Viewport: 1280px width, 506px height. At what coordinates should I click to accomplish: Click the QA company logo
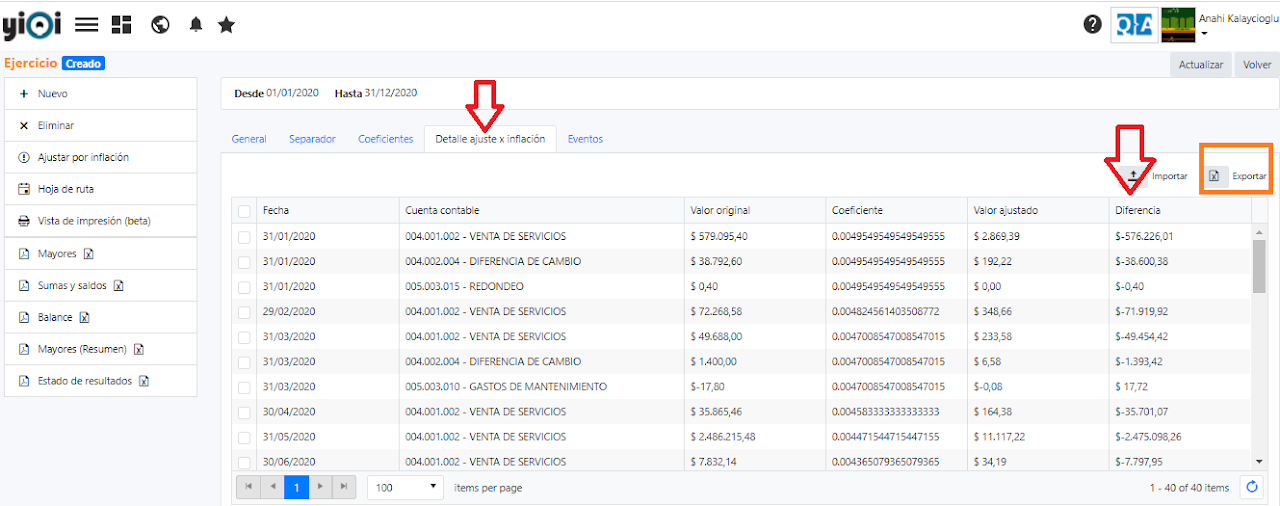pos(1134,25)
